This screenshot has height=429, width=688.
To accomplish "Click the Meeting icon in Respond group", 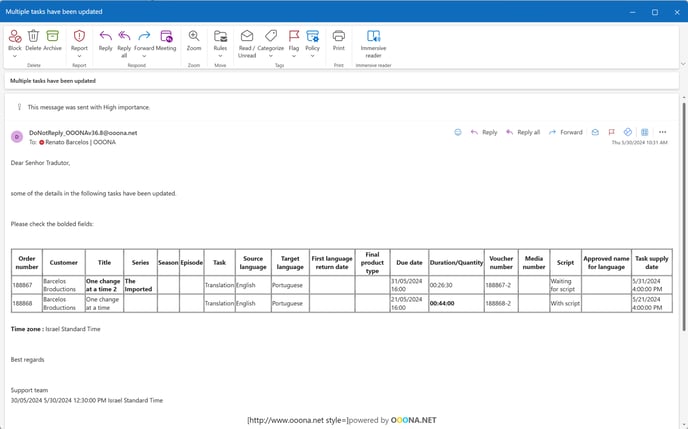I will point(166,40).
